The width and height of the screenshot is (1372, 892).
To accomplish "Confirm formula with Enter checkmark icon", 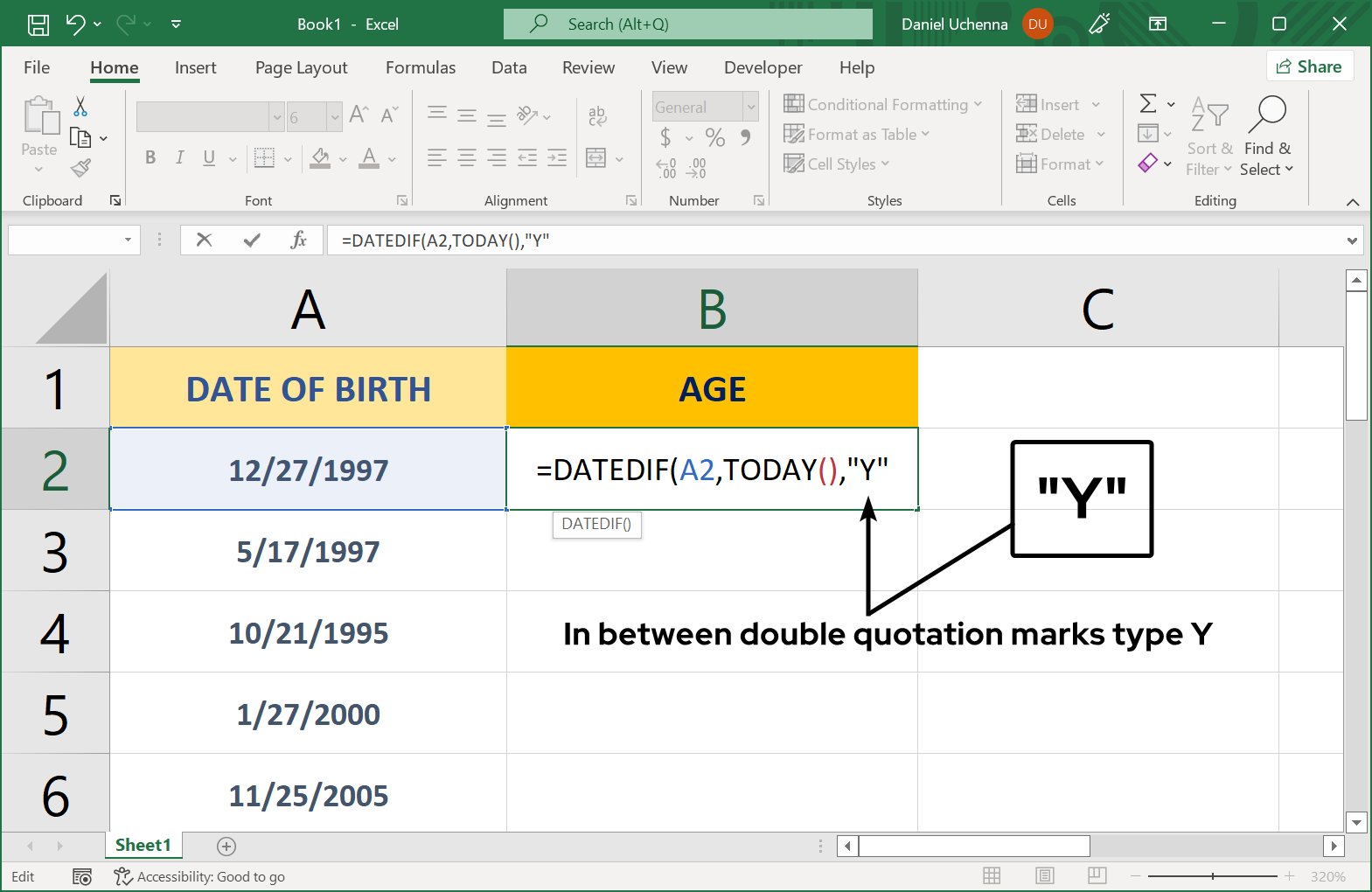I will click(x=252, y=240).
